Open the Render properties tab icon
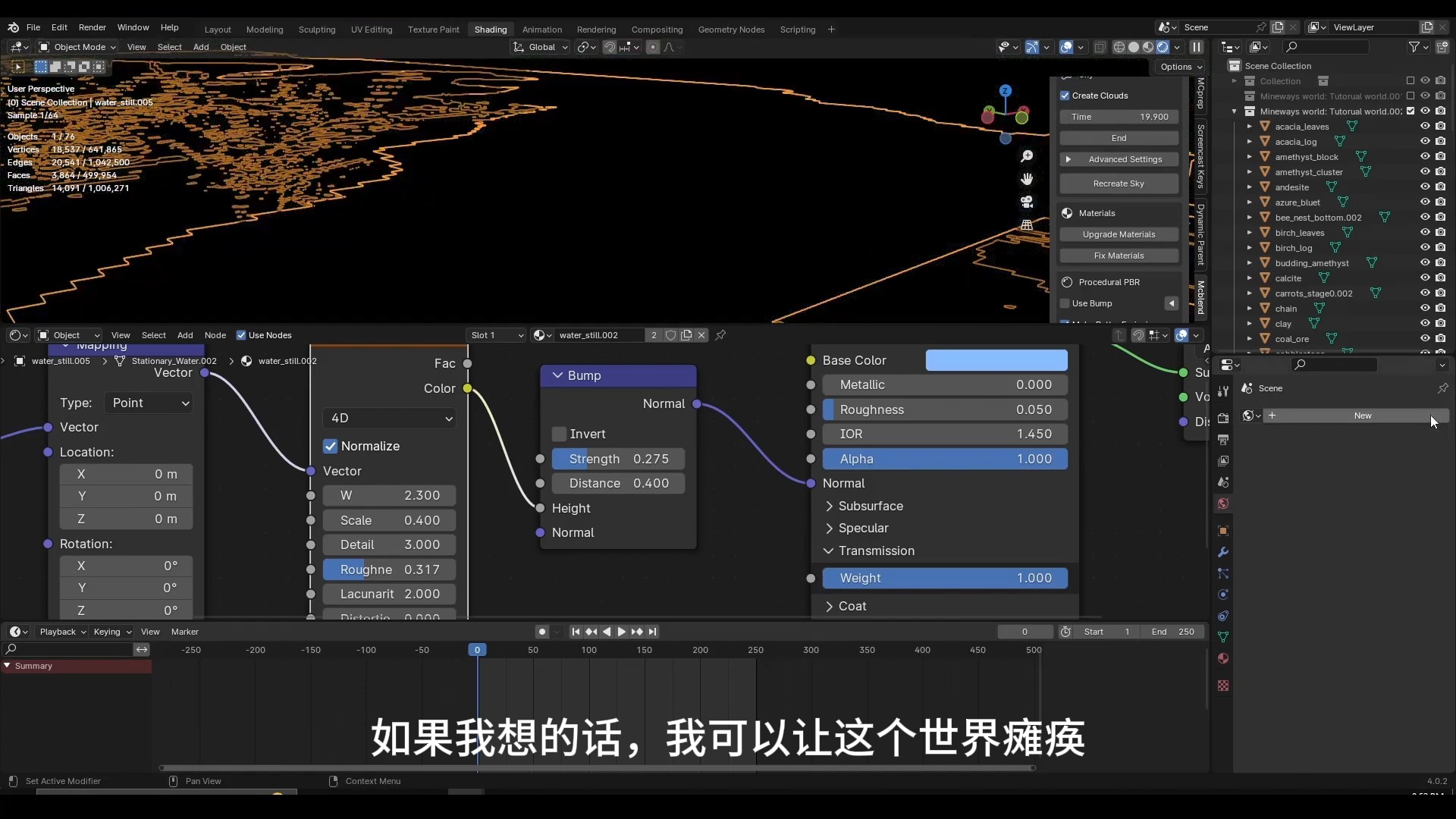 click(1222, 419)
